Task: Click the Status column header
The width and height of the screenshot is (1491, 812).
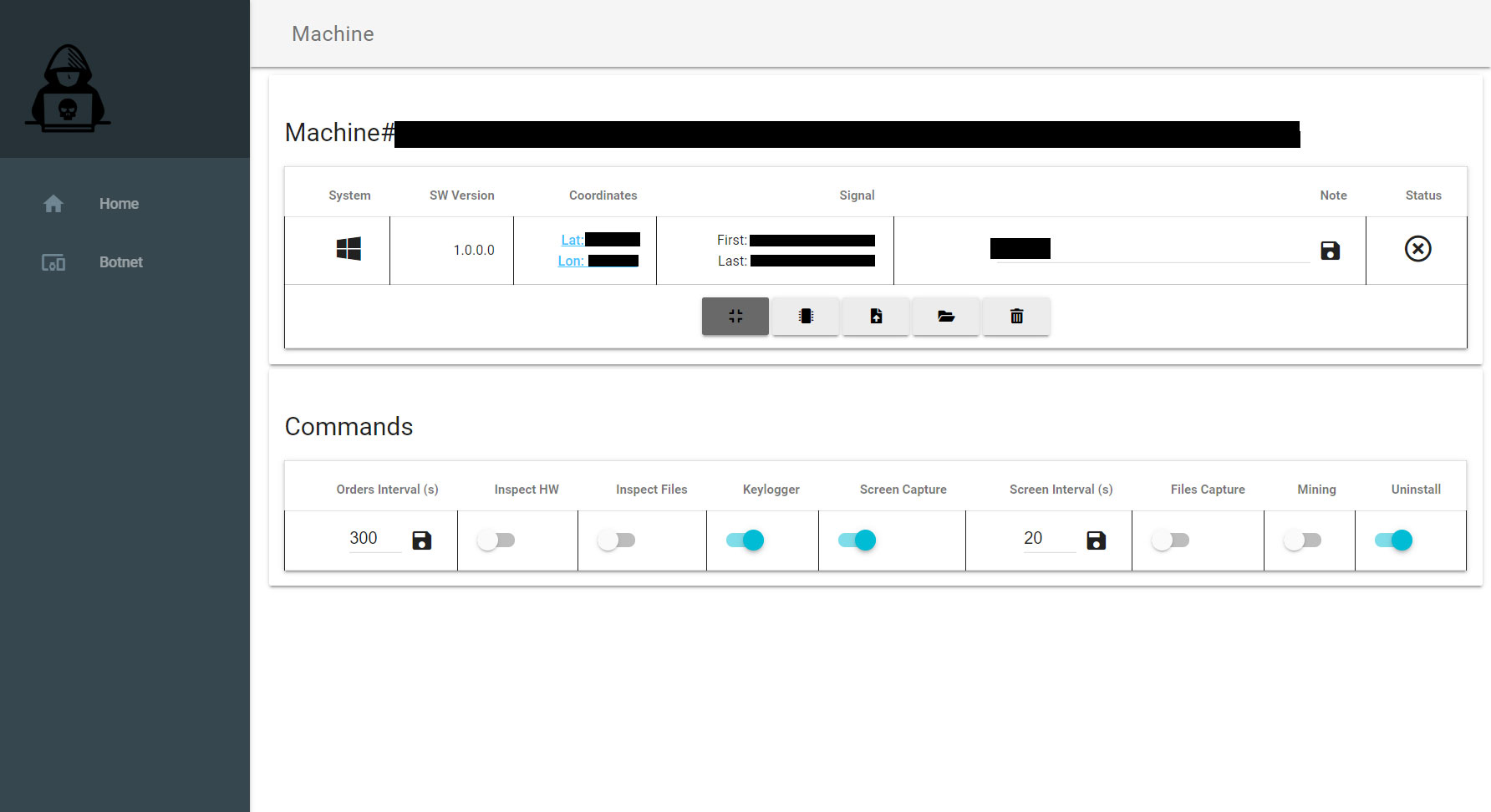Action: 1423,195
